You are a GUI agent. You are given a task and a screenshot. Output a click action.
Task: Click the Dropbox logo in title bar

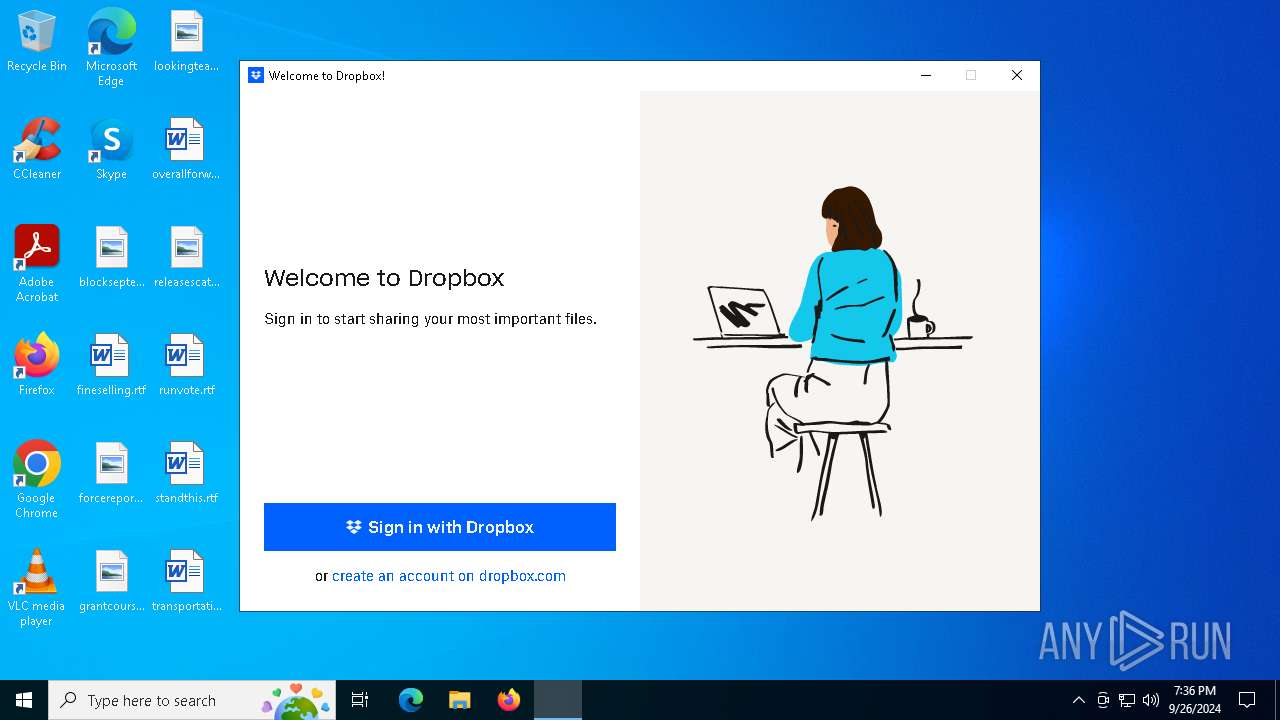pos(256,75)
